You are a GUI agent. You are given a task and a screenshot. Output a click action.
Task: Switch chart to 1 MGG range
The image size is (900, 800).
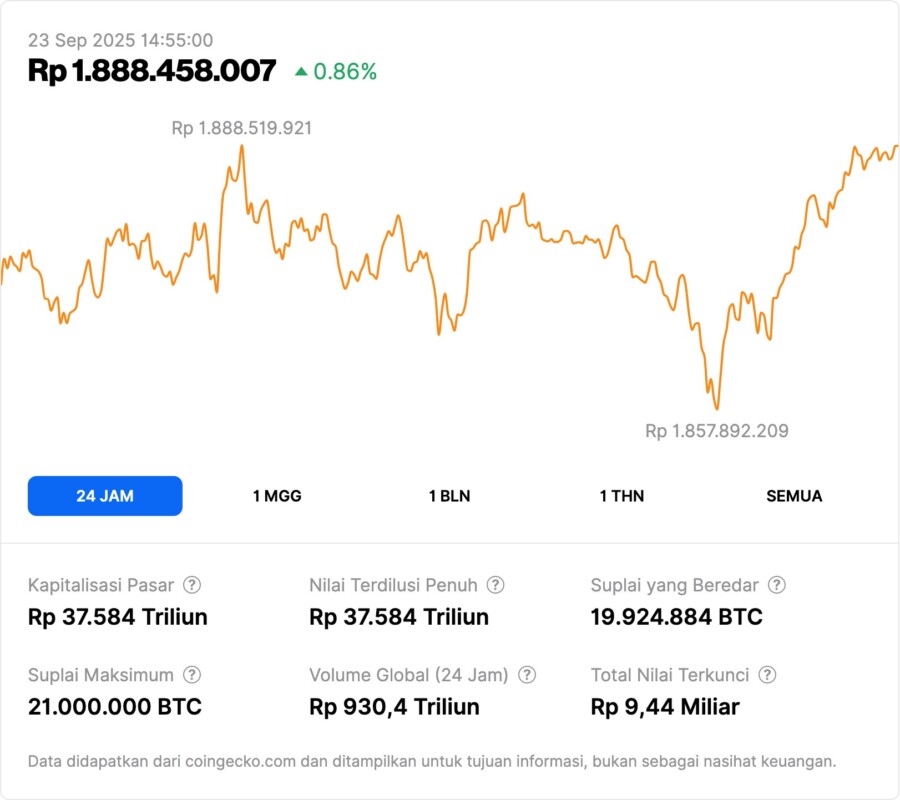277,496
